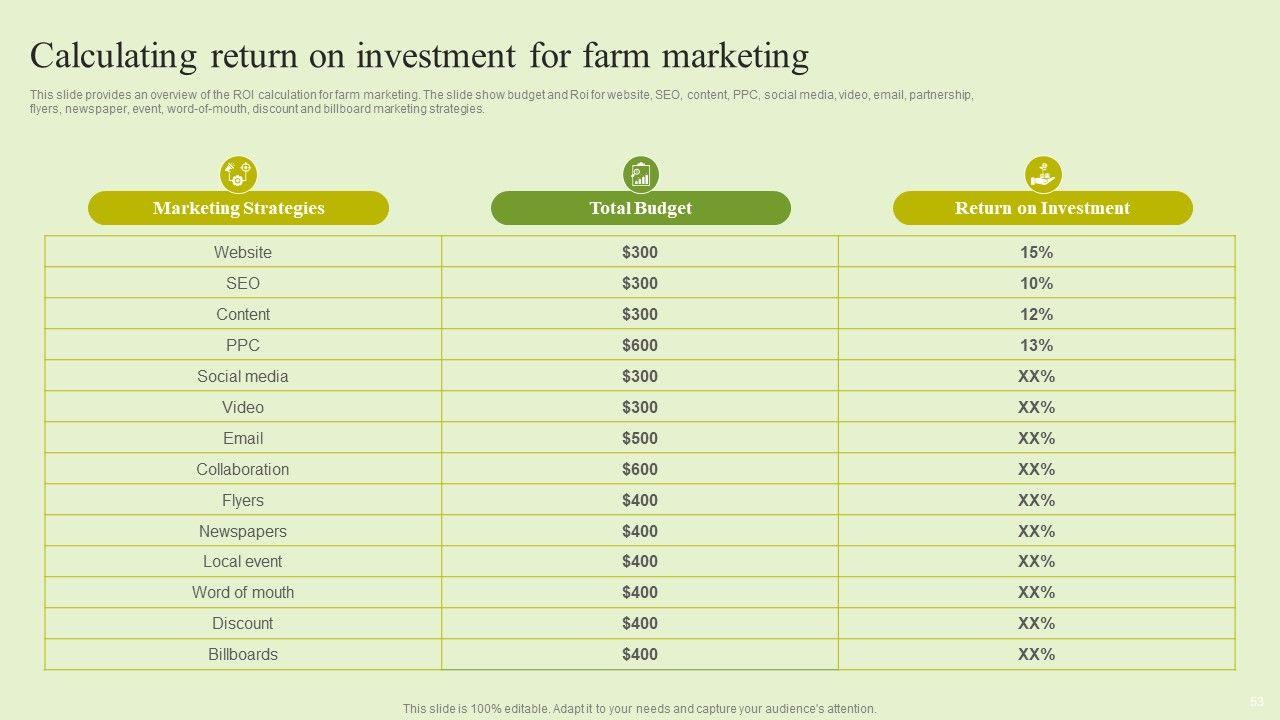Select the slide description paragraph
Viewport: 1280px width, 720px height.
(500, 102)
